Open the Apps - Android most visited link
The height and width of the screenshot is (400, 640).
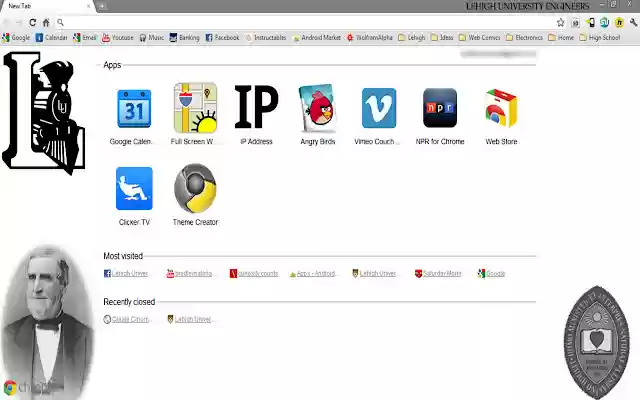(x=312, y=273)
